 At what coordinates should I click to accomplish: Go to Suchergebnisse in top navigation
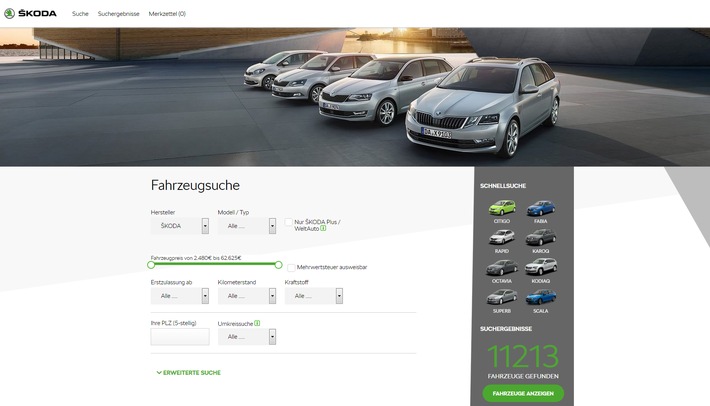tap(119, 14)
